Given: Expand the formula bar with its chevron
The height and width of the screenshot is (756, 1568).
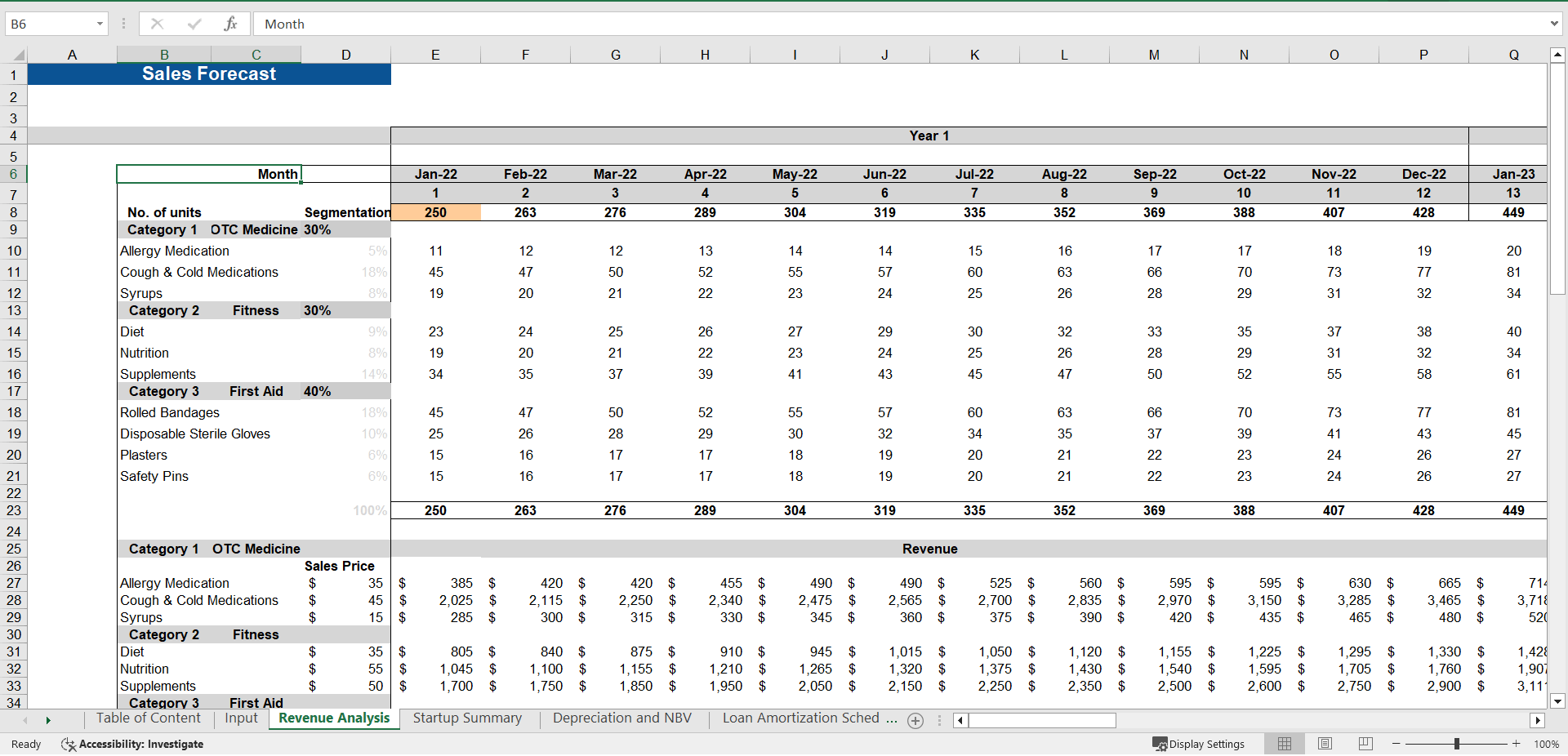Looking at the screenshot, I should pos(1555,24).
